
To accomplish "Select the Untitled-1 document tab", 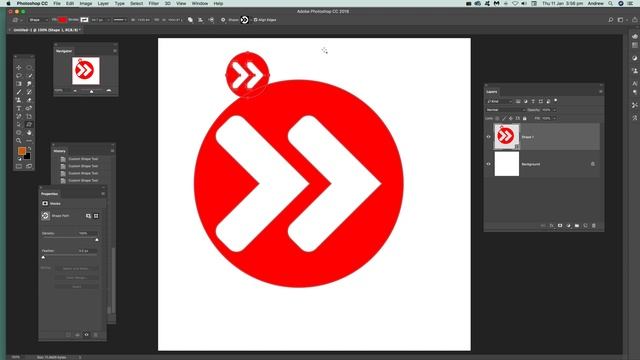I will tap(47, 30).
